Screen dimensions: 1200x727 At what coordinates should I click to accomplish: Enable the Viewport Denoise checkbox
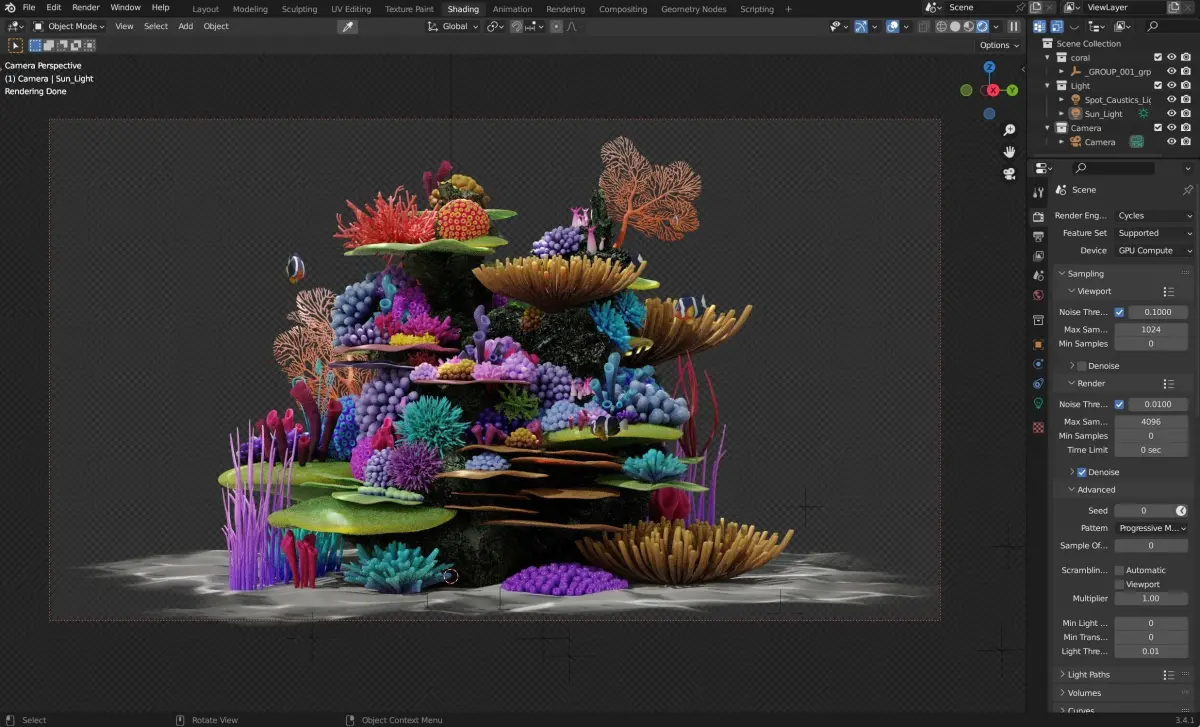1082,366
